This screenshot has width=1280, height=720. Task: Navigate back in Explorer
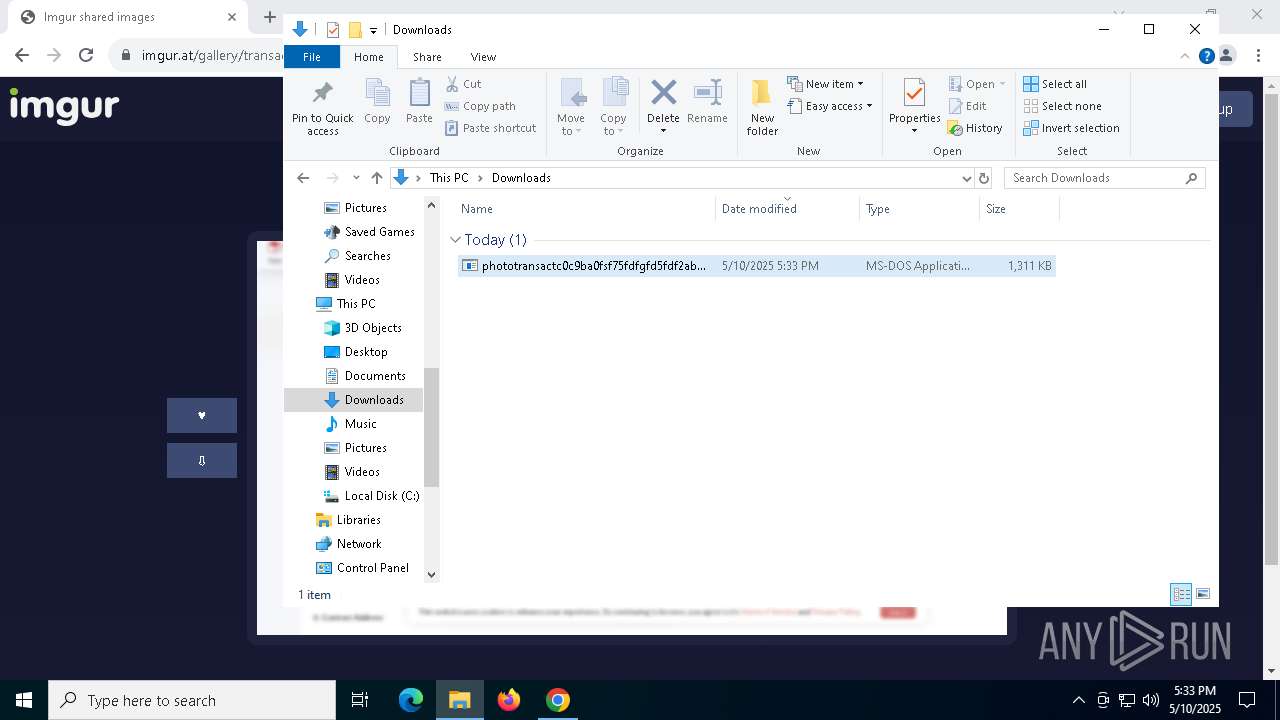pyautogui.click(x=303, y=178)
